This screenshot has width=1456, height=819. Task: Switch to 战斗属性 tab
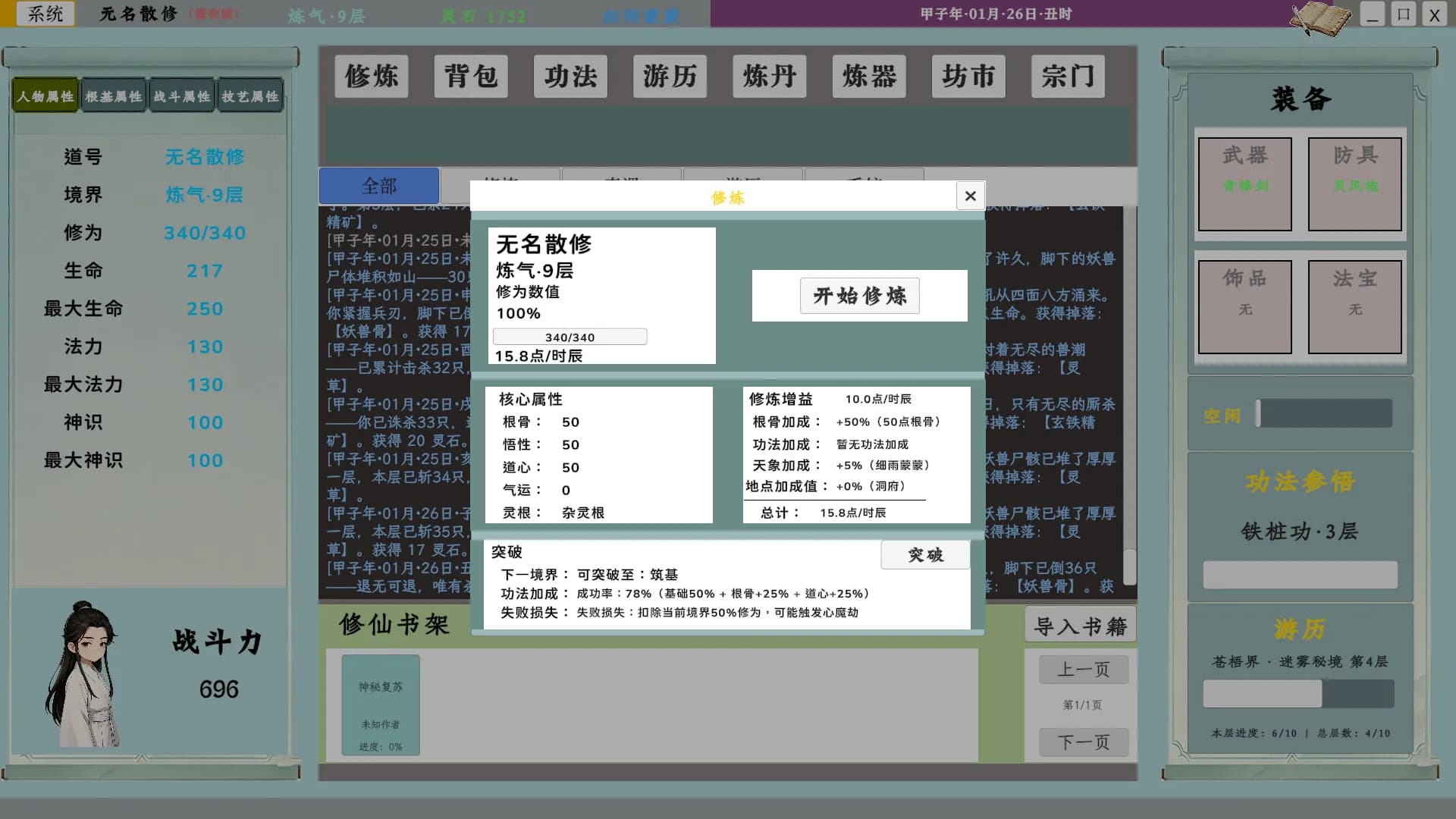[x=182, y=96]
